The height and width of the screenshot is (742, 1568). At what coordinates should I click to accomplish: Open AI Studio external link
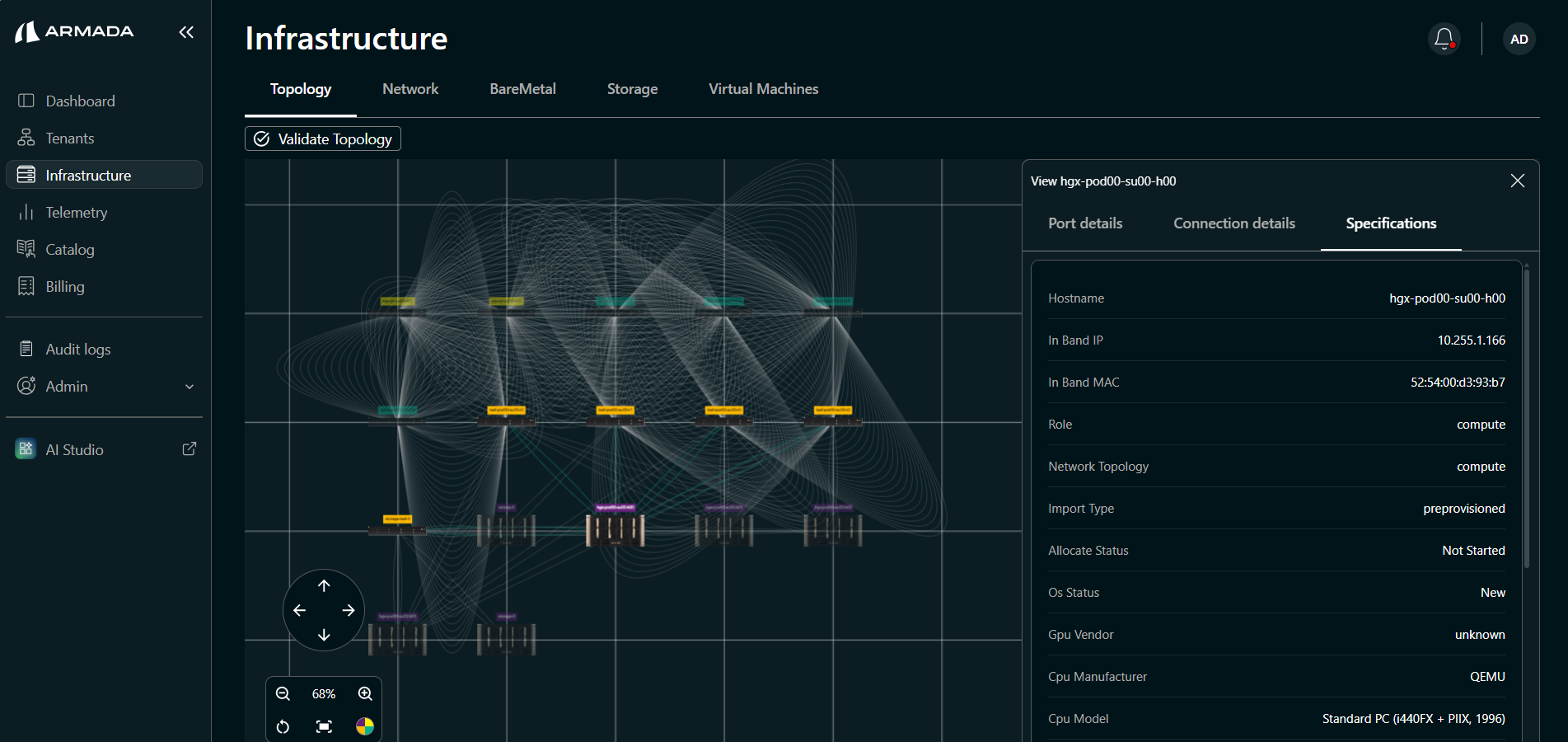189,449
